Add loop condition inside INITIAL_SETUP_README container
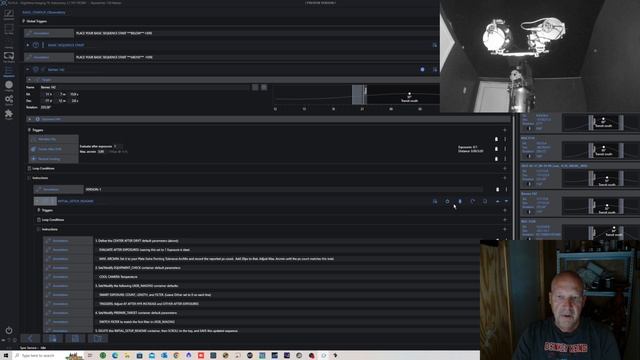Image resolution: width=640 pixels, height=360 pixels. (505, 220)
